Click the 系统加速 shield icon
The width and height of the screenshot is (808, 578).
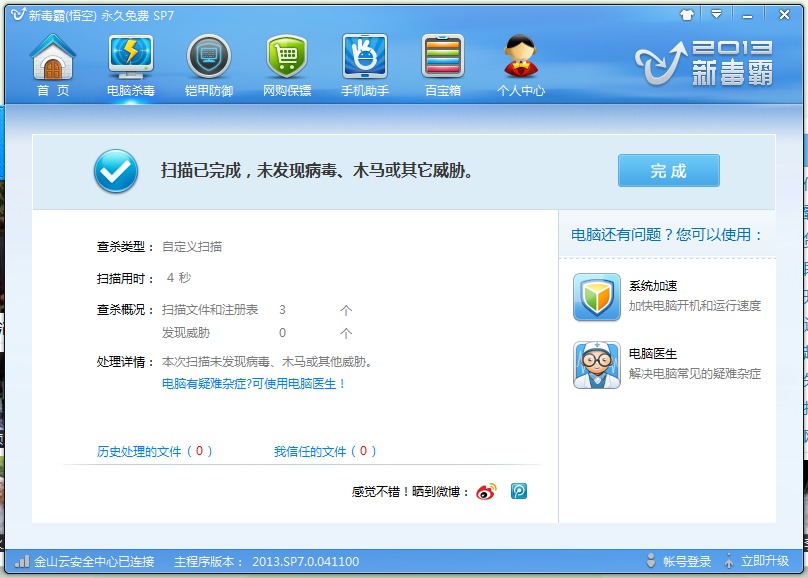[x=597, y=297]
